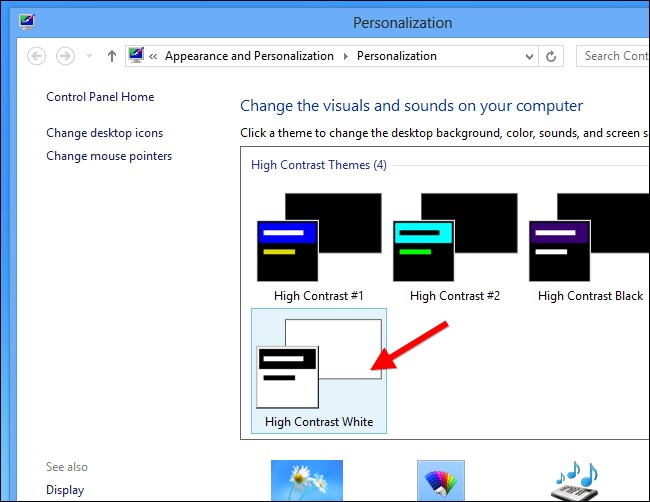Viewport: 650px width, 502px height.
Task: Select the High Contrast White theme
Action: click(319, 371)
